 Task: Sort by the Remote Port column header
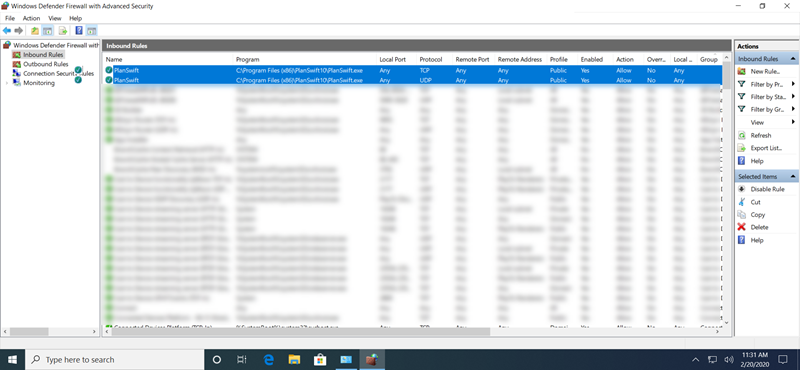pos(473,60)
